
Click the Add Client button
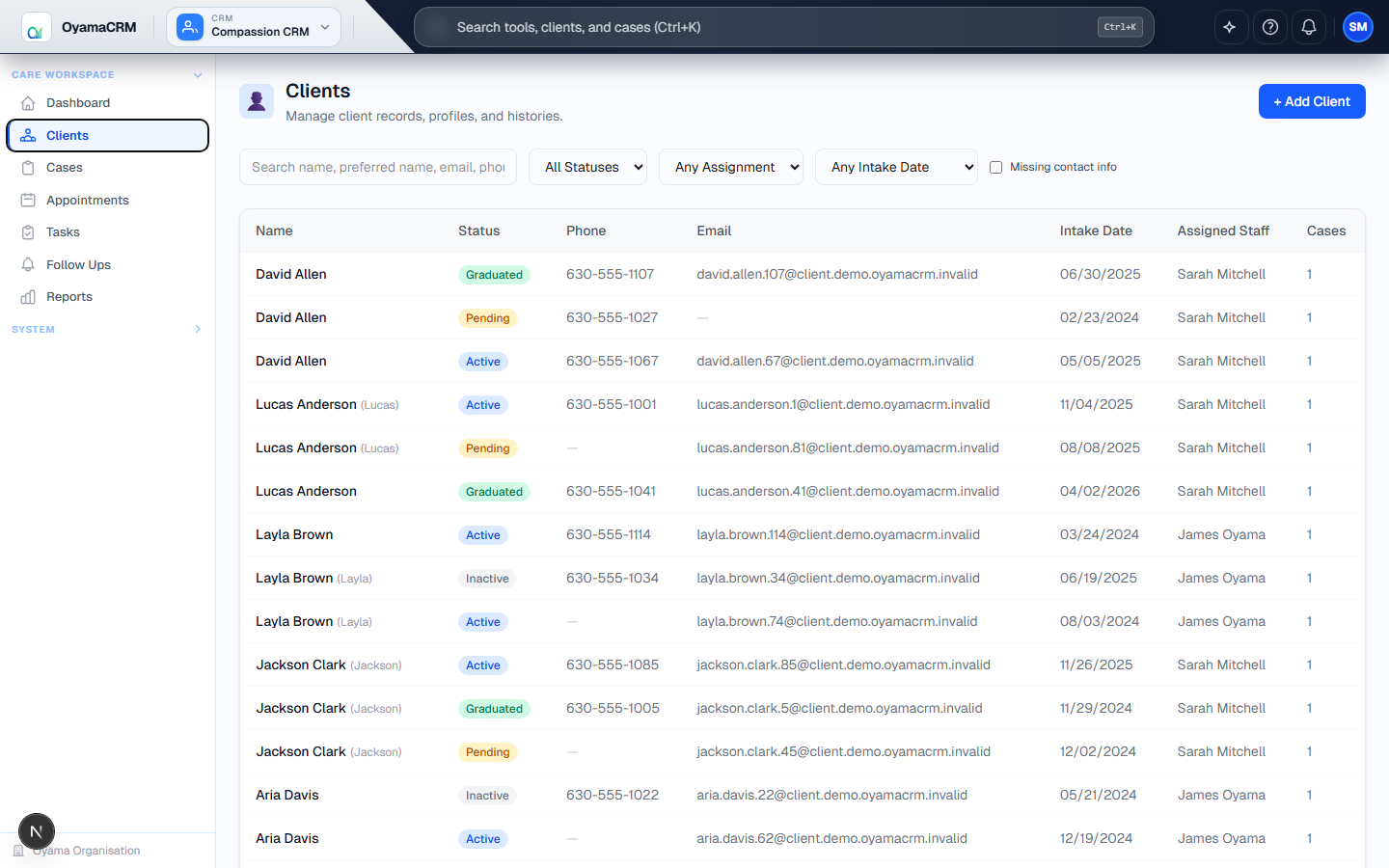pos(1312,101)
